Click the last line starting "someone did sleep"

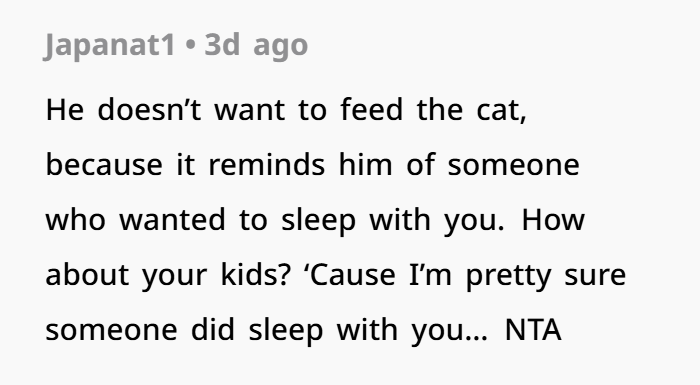(304, 330)
